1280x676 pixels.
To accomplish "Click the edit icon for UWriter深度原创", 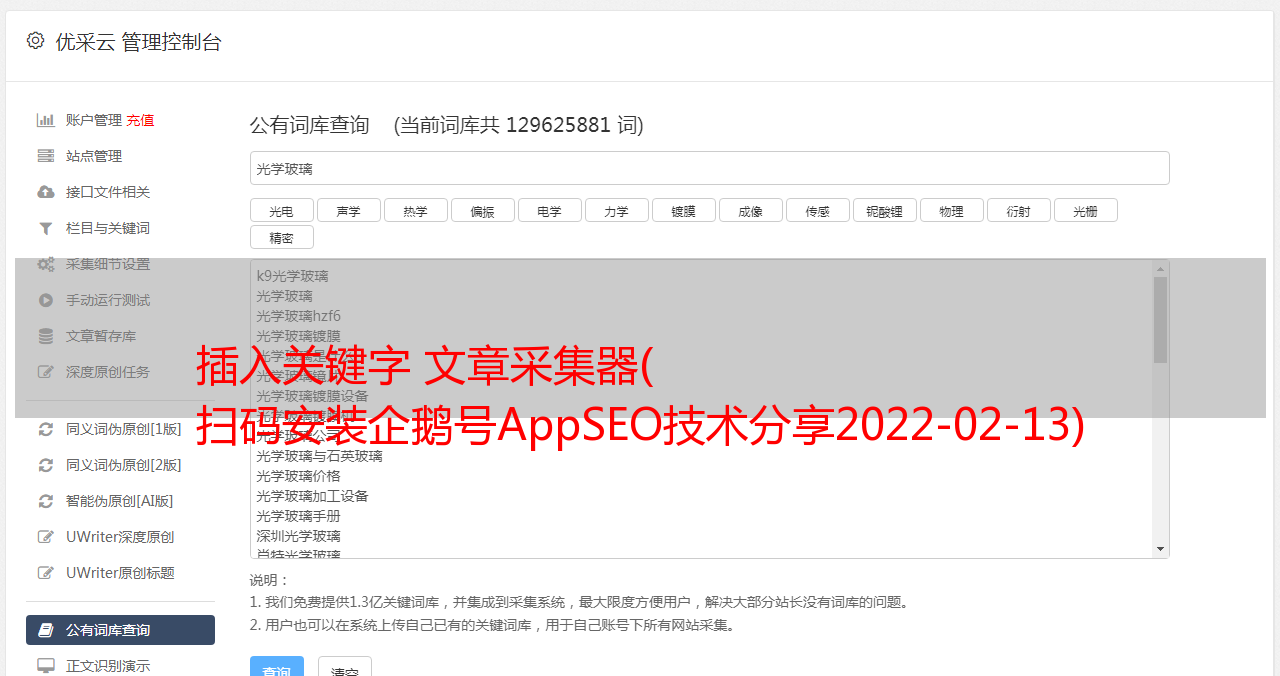I will pos(46,537).
